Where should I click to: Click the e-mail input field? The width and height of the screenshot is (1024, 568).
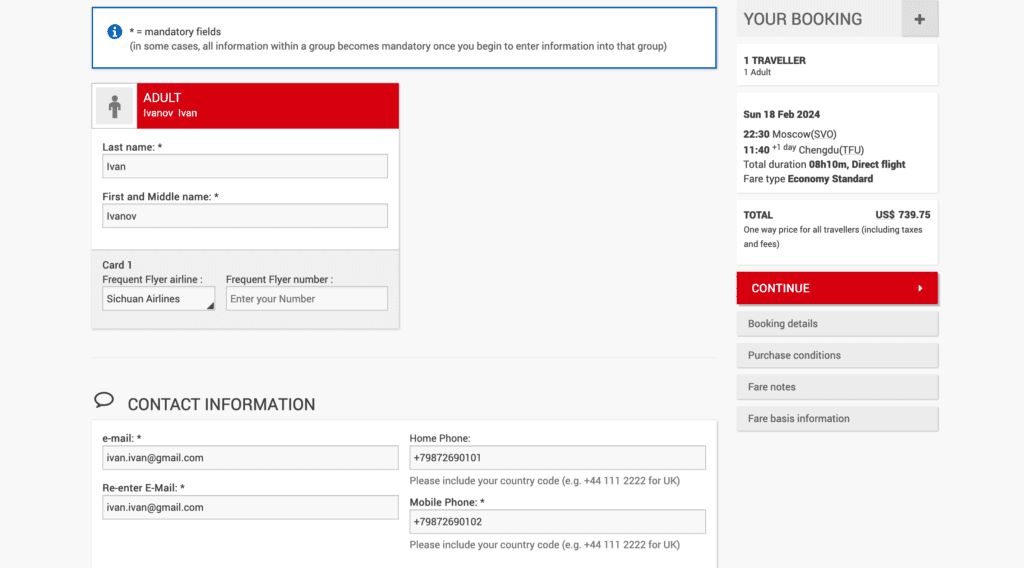point(250,458)
